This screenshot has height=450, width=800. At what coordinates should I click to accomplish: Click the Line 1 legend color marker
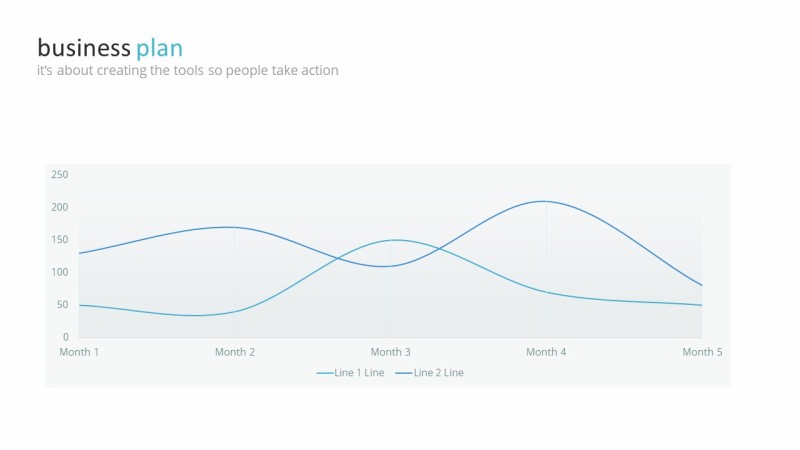324,373
